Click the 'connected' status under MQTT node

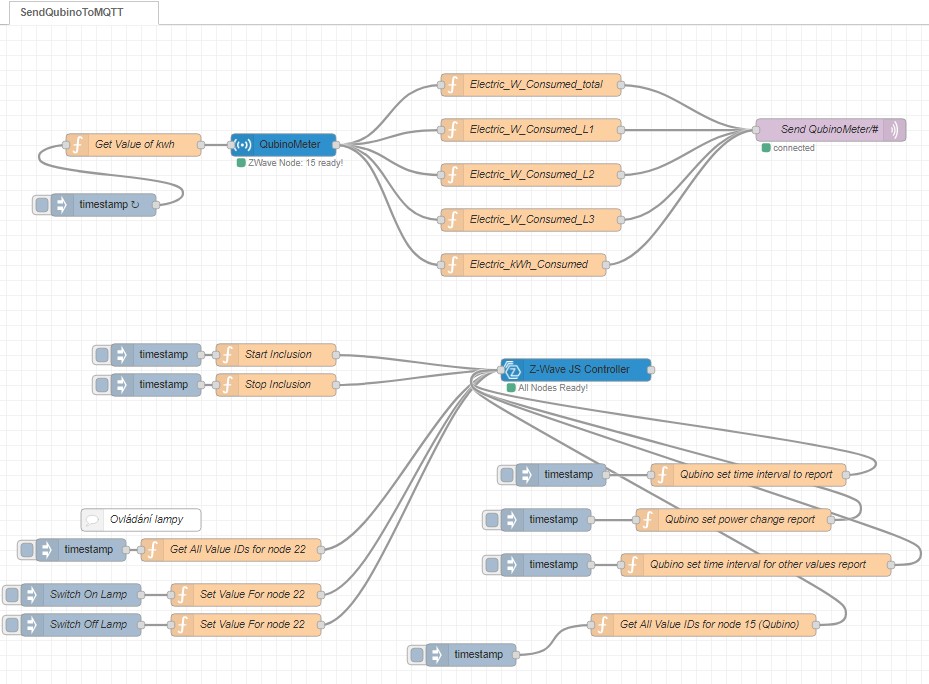coord(793,148)
